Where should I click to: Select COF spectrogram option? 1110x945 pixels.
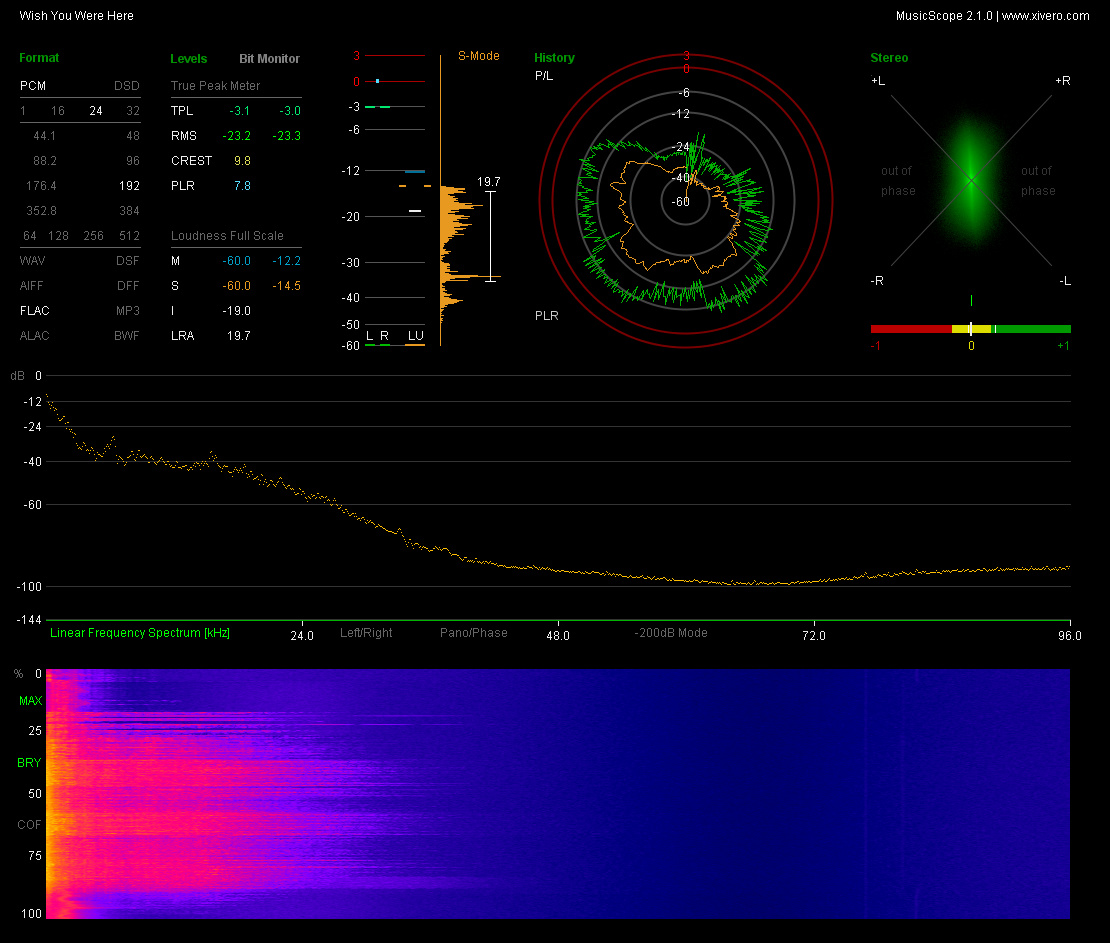coord(30,825)
